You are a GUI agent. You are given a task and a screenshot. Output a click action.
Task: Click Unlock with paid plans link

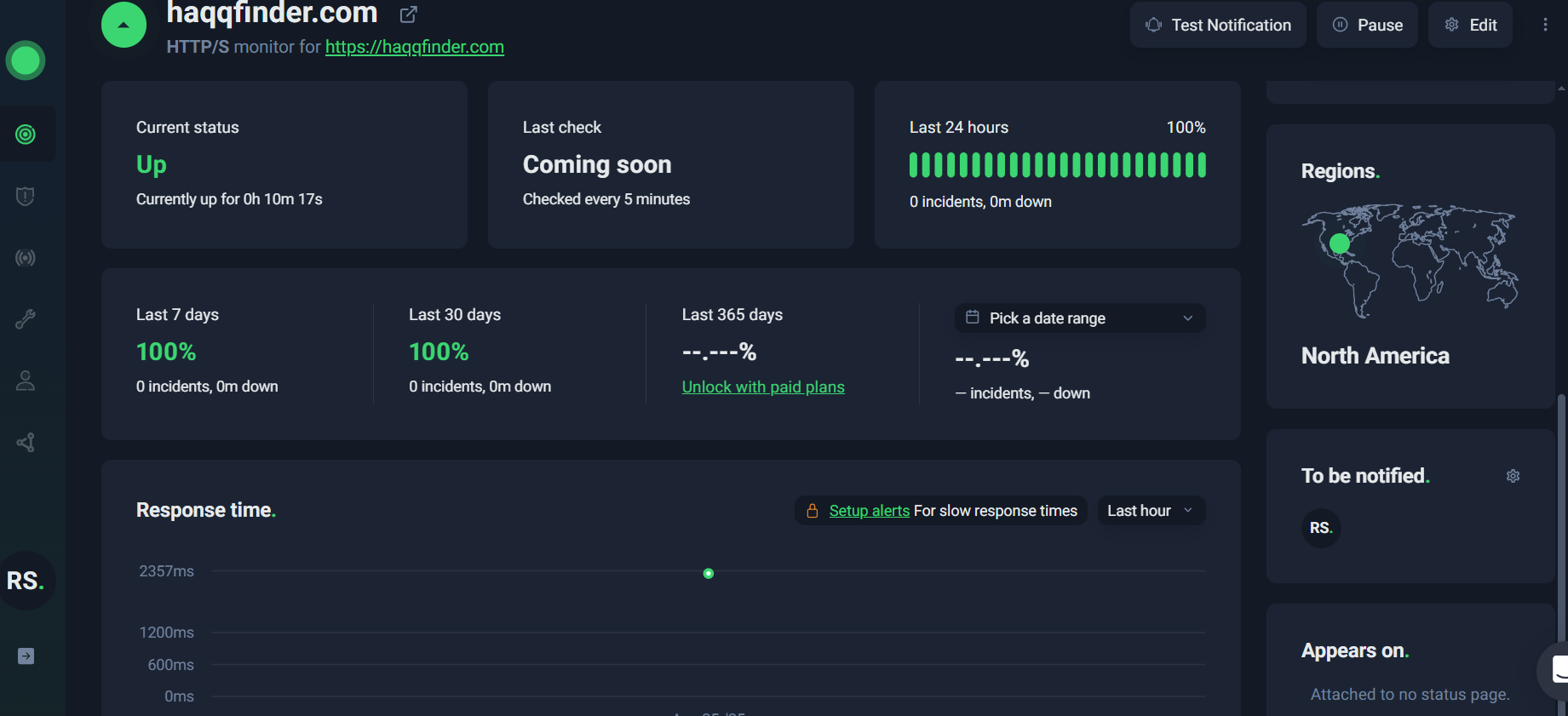point(763,387)
